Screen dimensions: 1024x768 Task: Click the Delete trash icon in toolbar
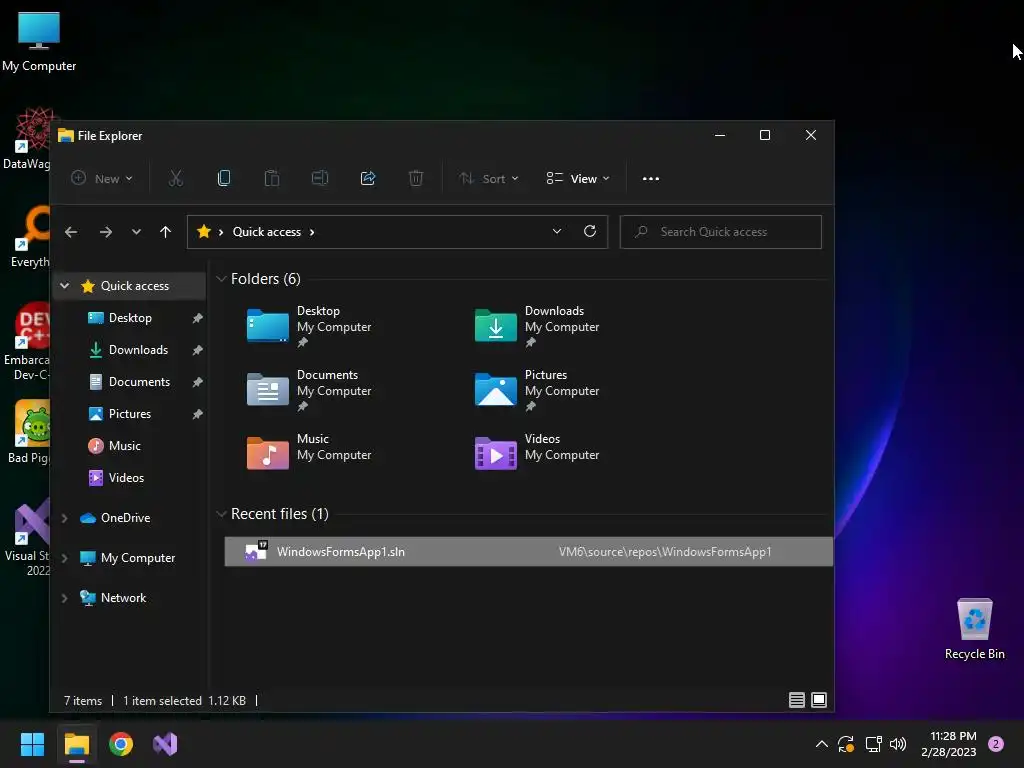pos(416,178)
